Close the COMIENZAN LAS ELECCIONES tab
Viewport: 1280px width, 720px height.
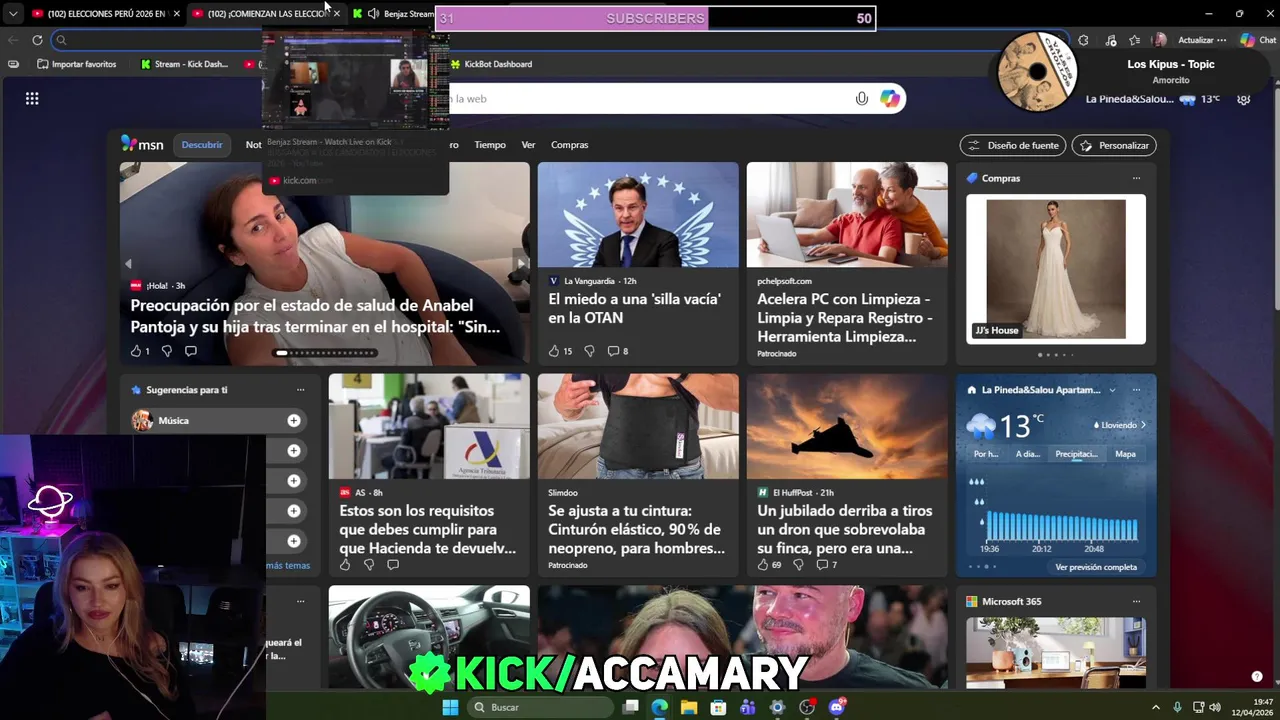tap(337, 14)
